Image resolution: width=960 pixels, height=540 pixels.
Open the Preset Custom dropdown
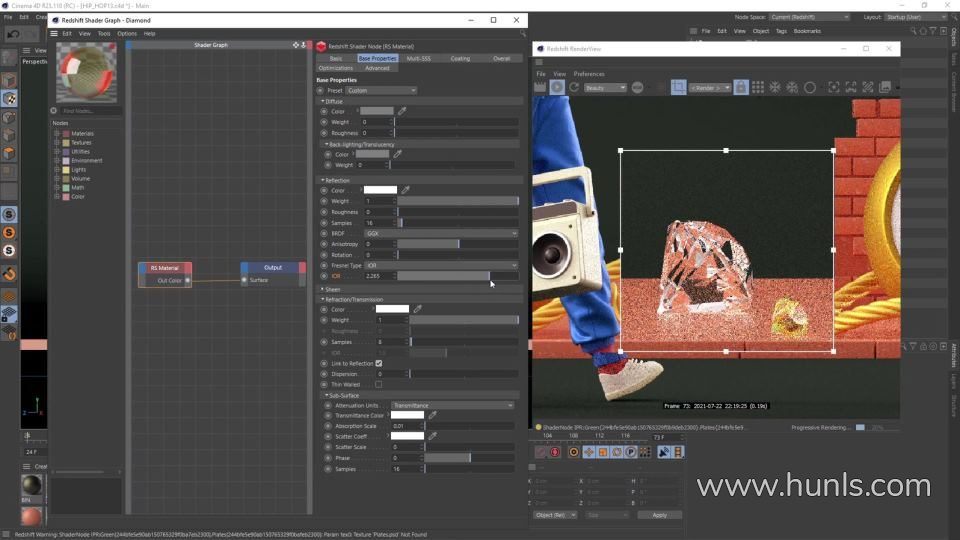(x=381, y=91)
